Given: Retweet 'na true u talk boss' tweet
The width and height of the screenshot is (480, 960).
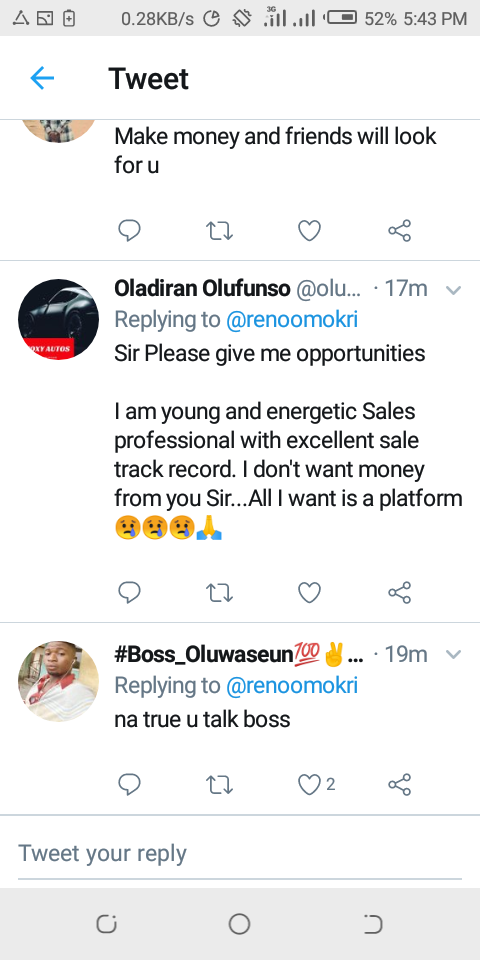Looking at the screenshot, I should [219, 784].
